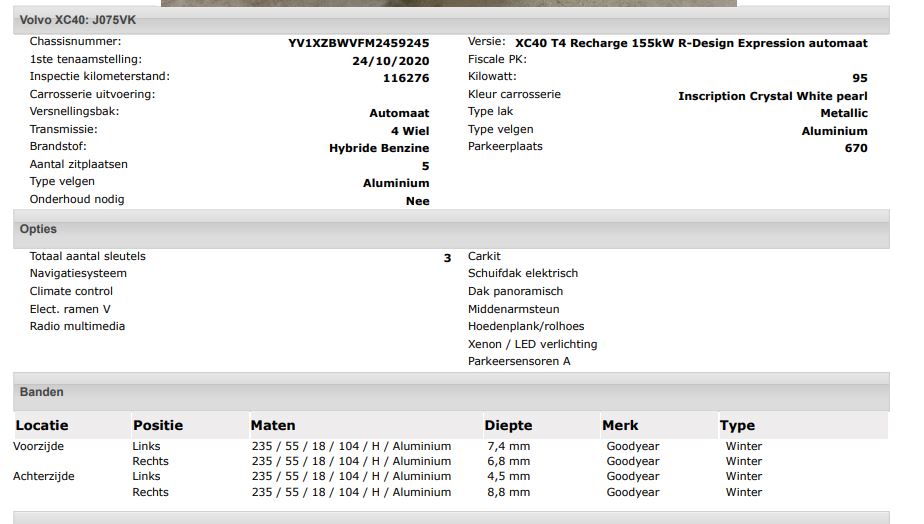
Task: Click the vehicle photo at the top
Action: coord(448,3)
